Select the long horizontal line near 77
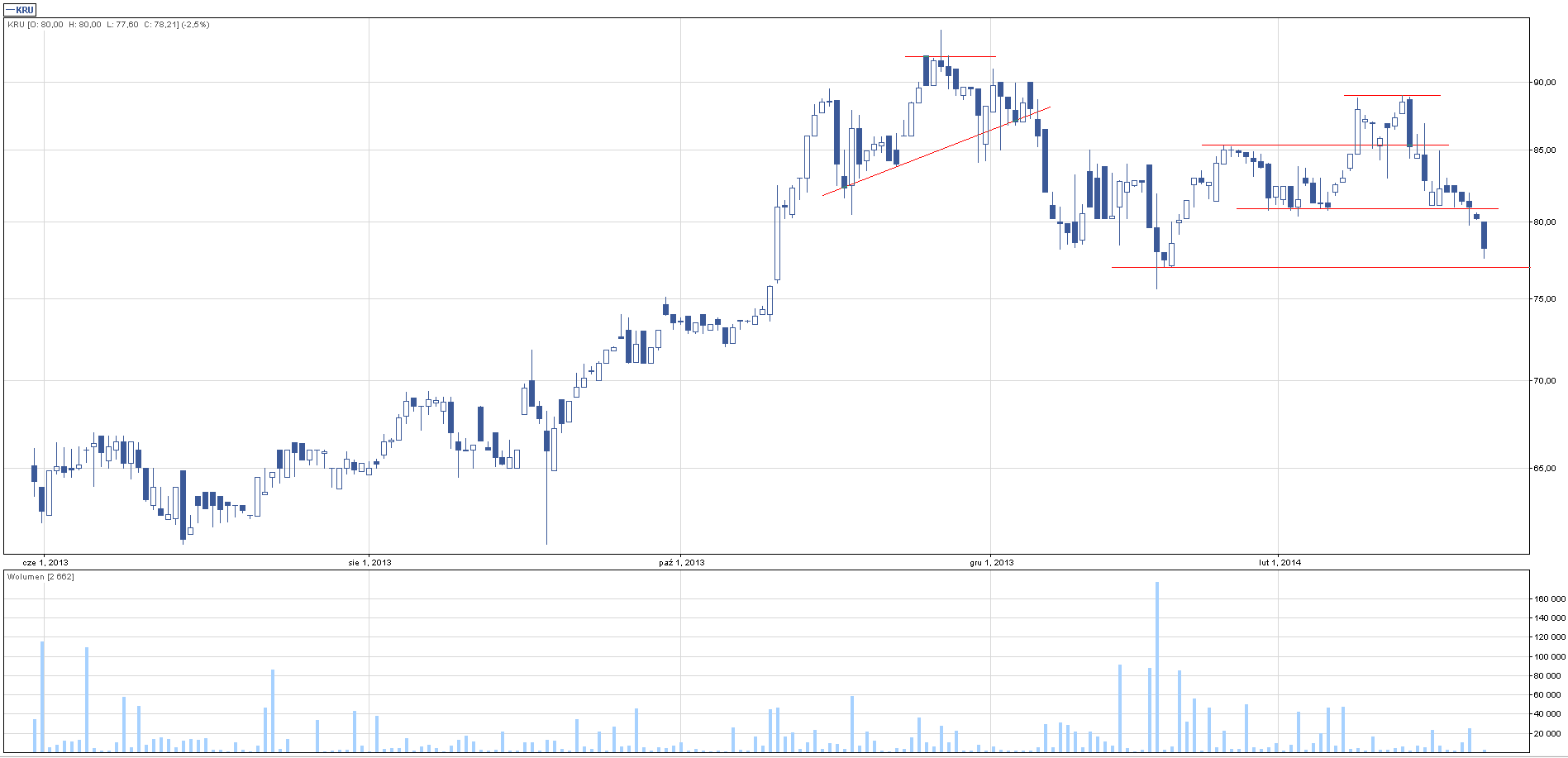 1321,267
